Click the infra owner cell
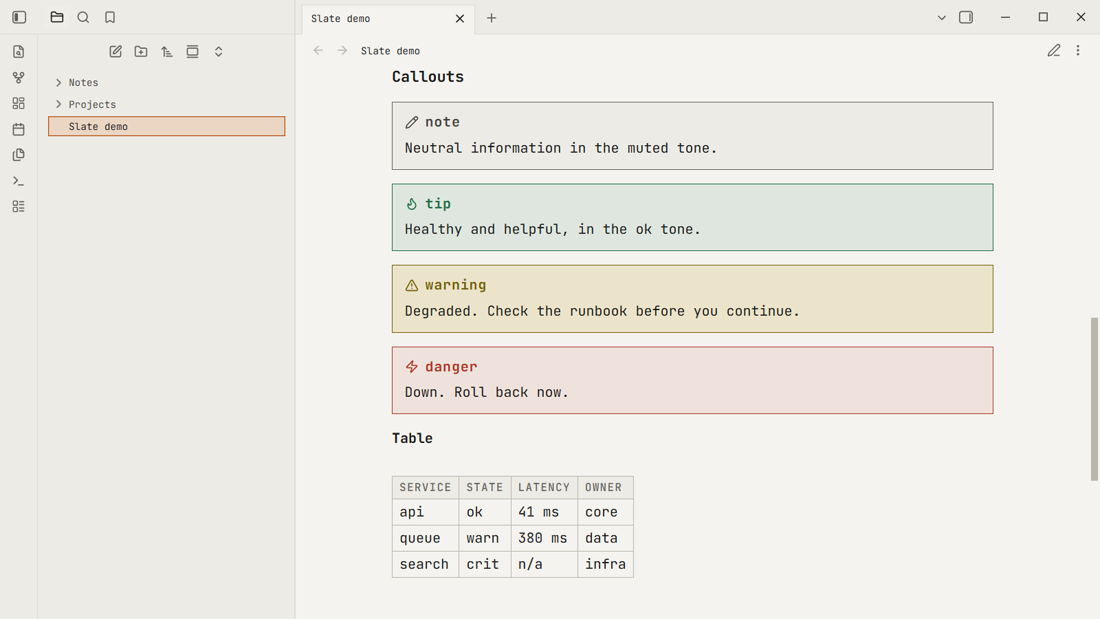Screen dimensions: 1100x619 pos(605,564)
